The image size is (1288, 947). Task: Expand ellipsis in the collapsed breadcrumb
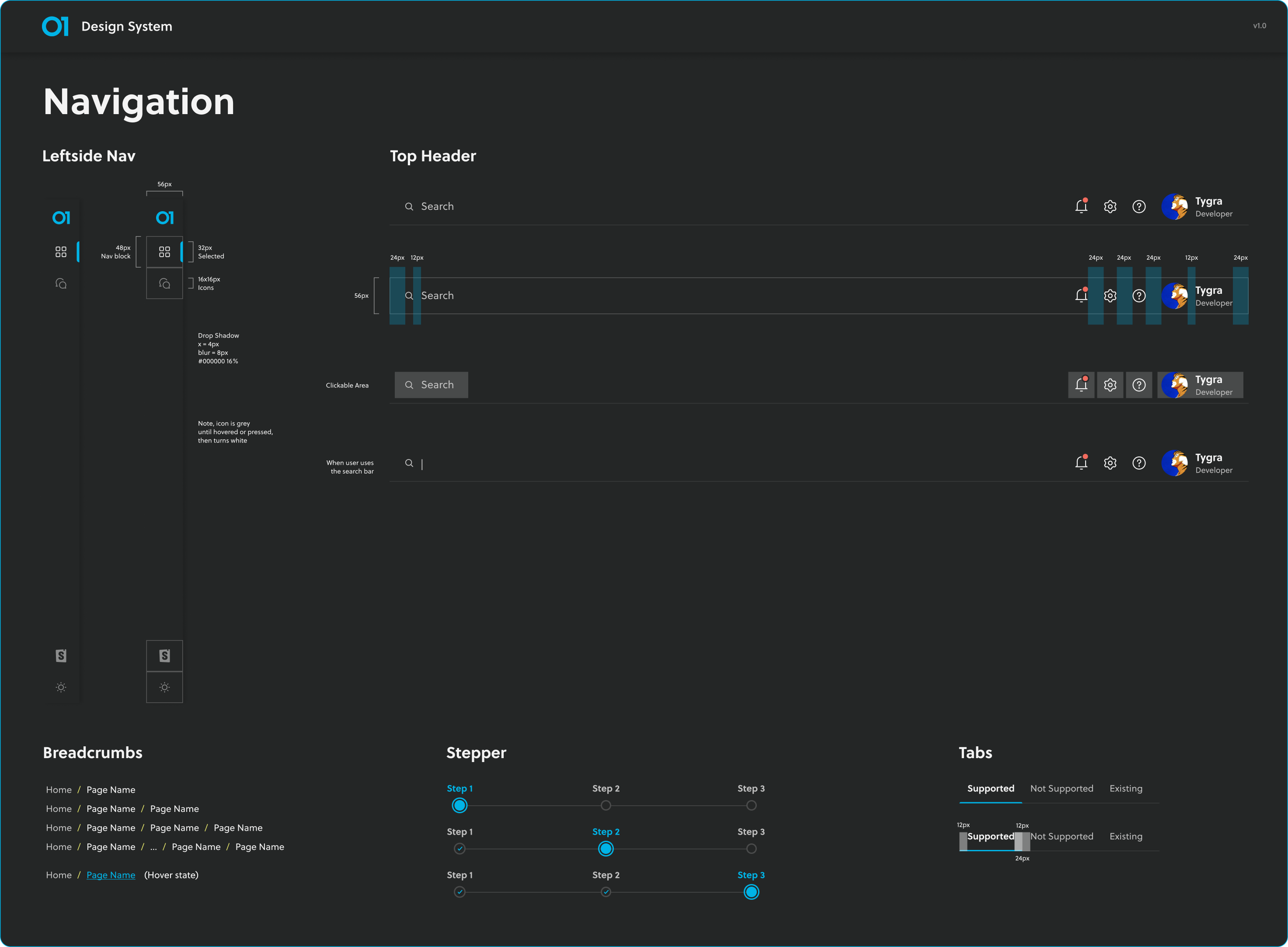[153, 847]
